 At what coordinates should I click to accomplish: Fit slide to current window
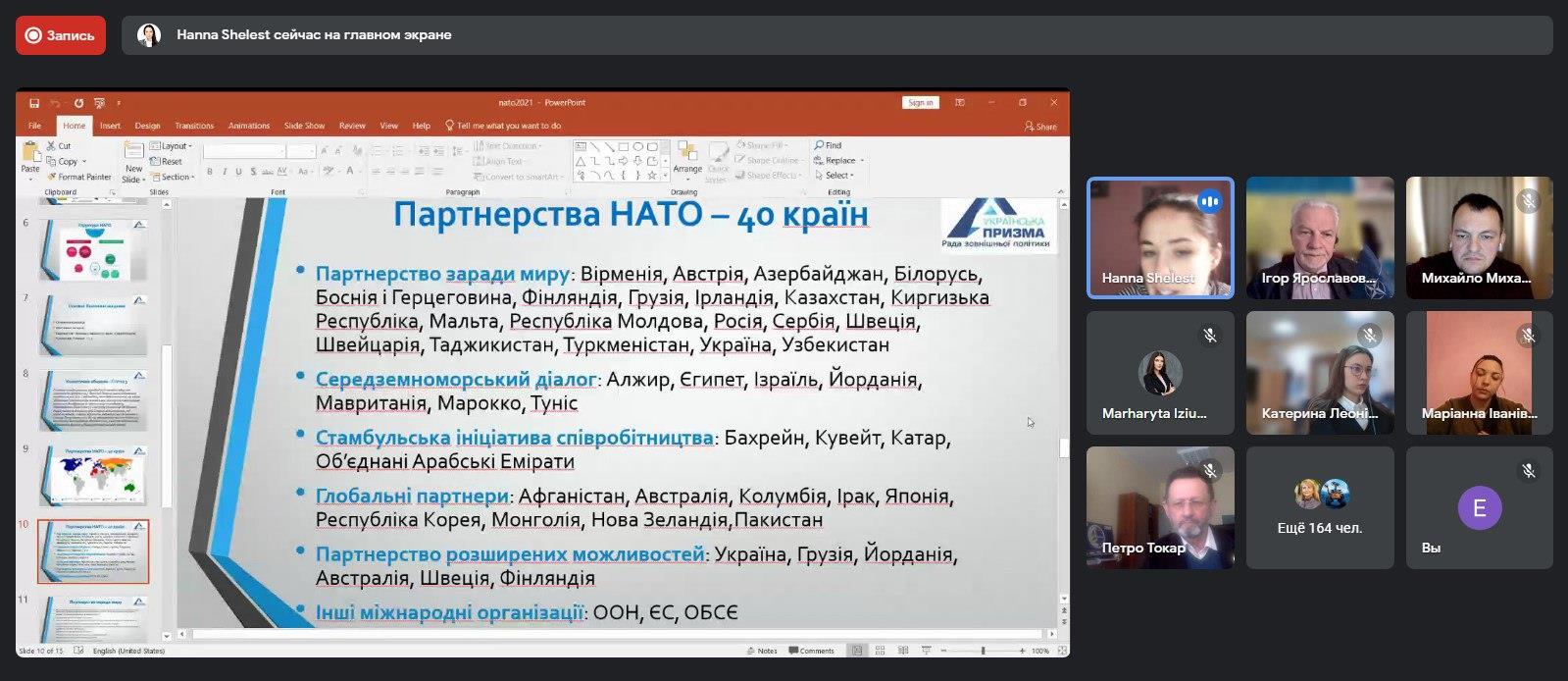[x=1060, y=651]
